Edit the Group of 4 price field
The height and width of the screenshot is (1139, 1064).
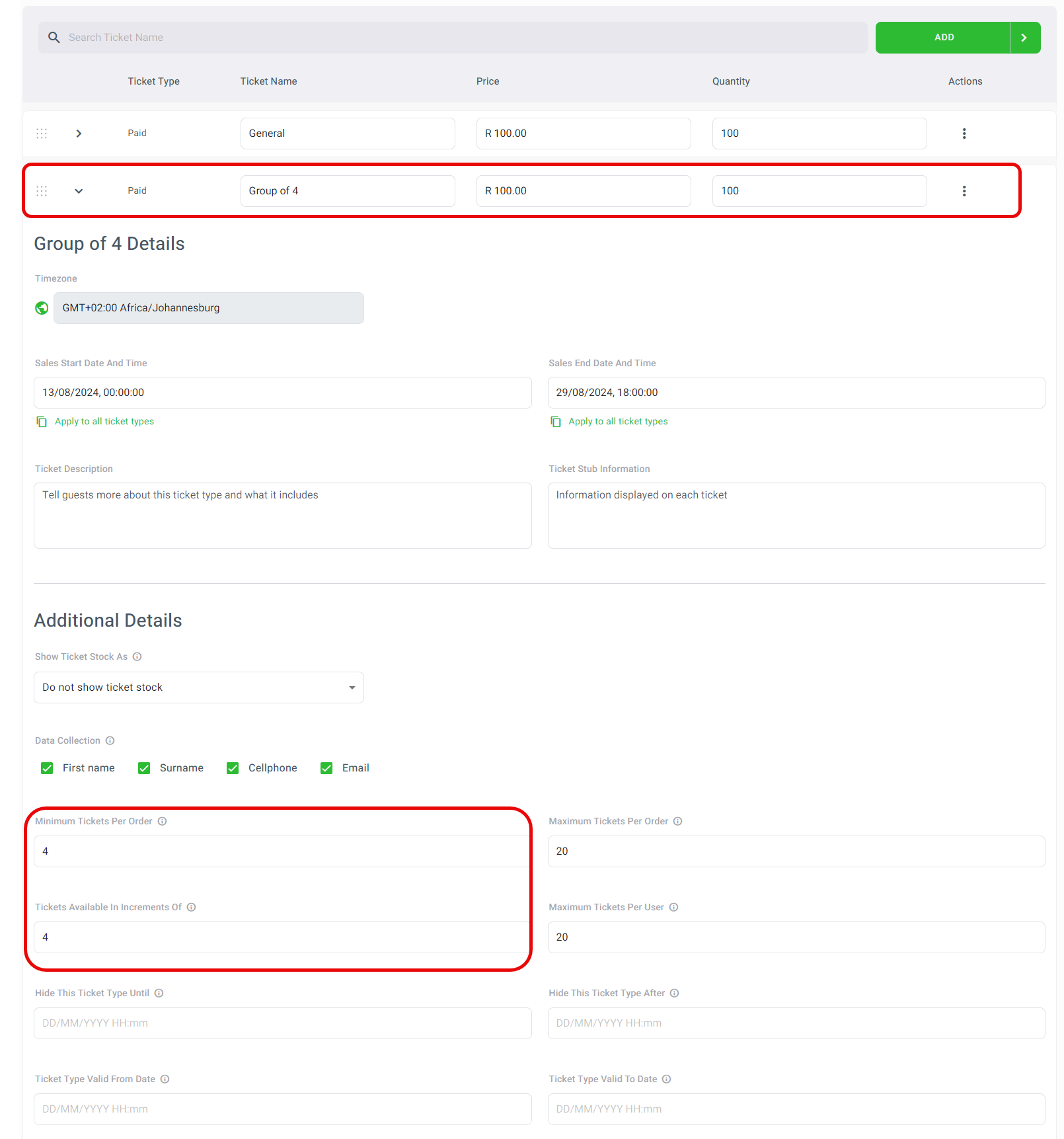click(x=584, y=191)
